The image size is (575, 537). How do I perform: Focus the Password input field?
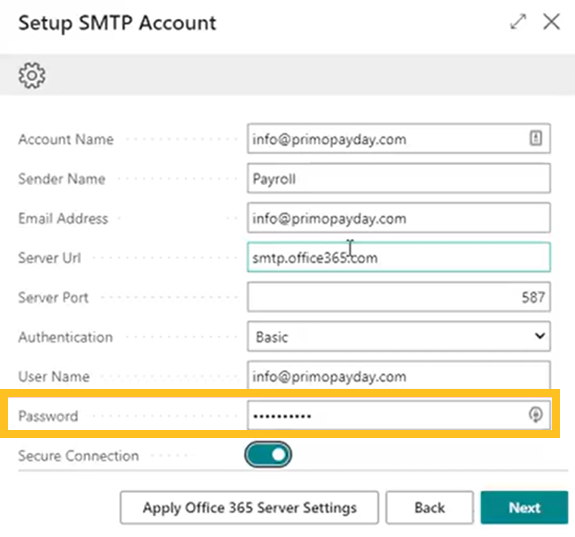(x=399, y=415)
